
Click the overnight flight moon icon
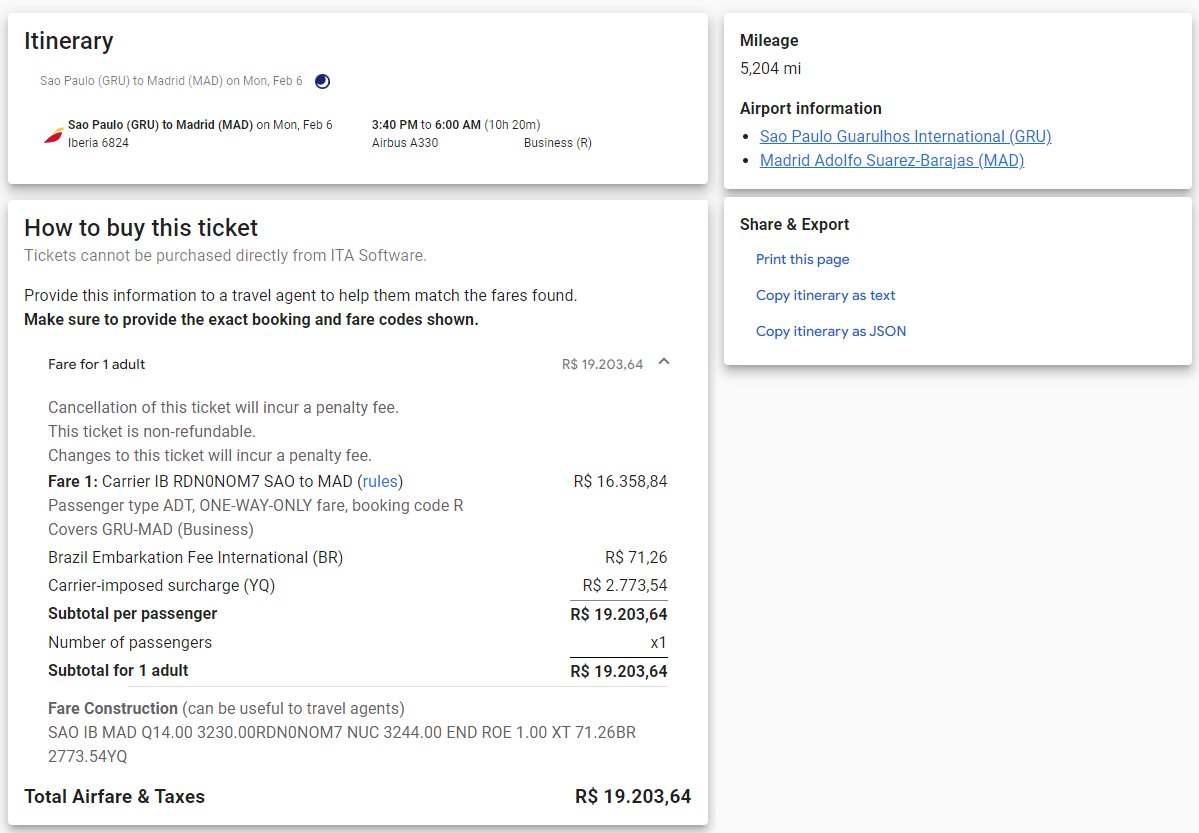click(322, 81)
